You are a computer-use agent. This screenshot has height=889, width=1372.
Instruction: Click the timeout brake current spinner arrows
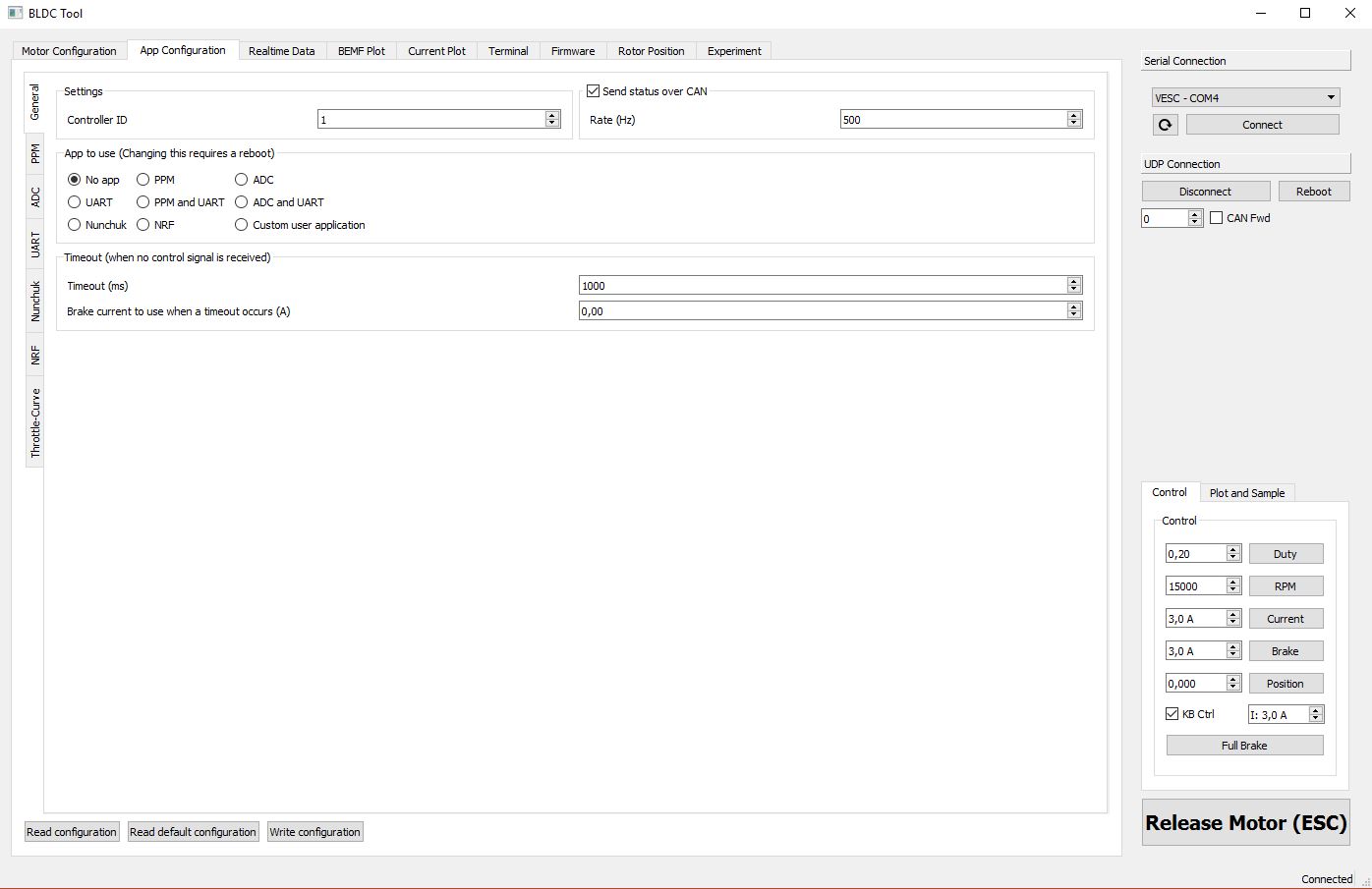tap(1074, 310)
